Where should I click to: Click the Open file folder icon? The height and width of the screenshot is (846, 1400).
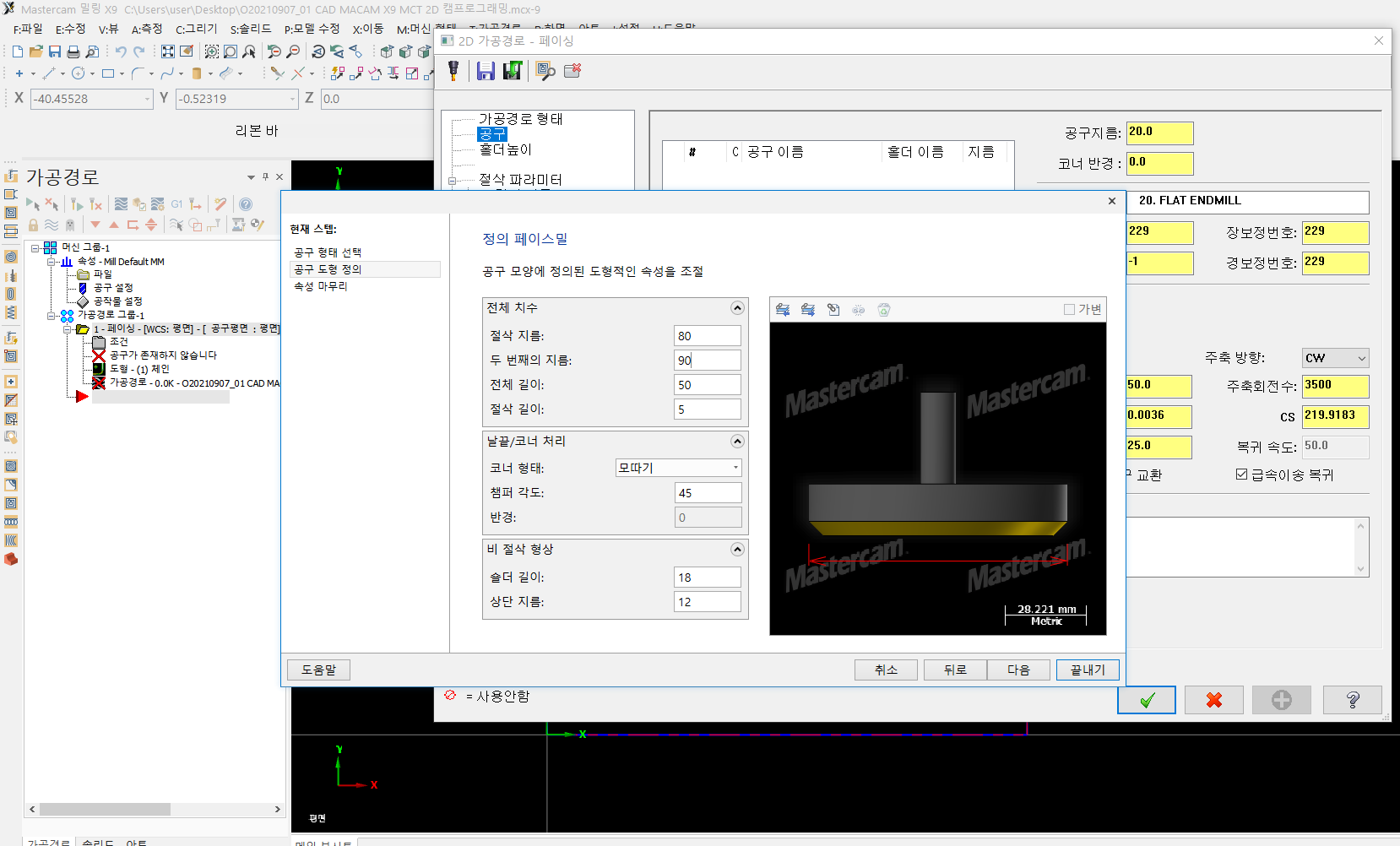(36, 52)
